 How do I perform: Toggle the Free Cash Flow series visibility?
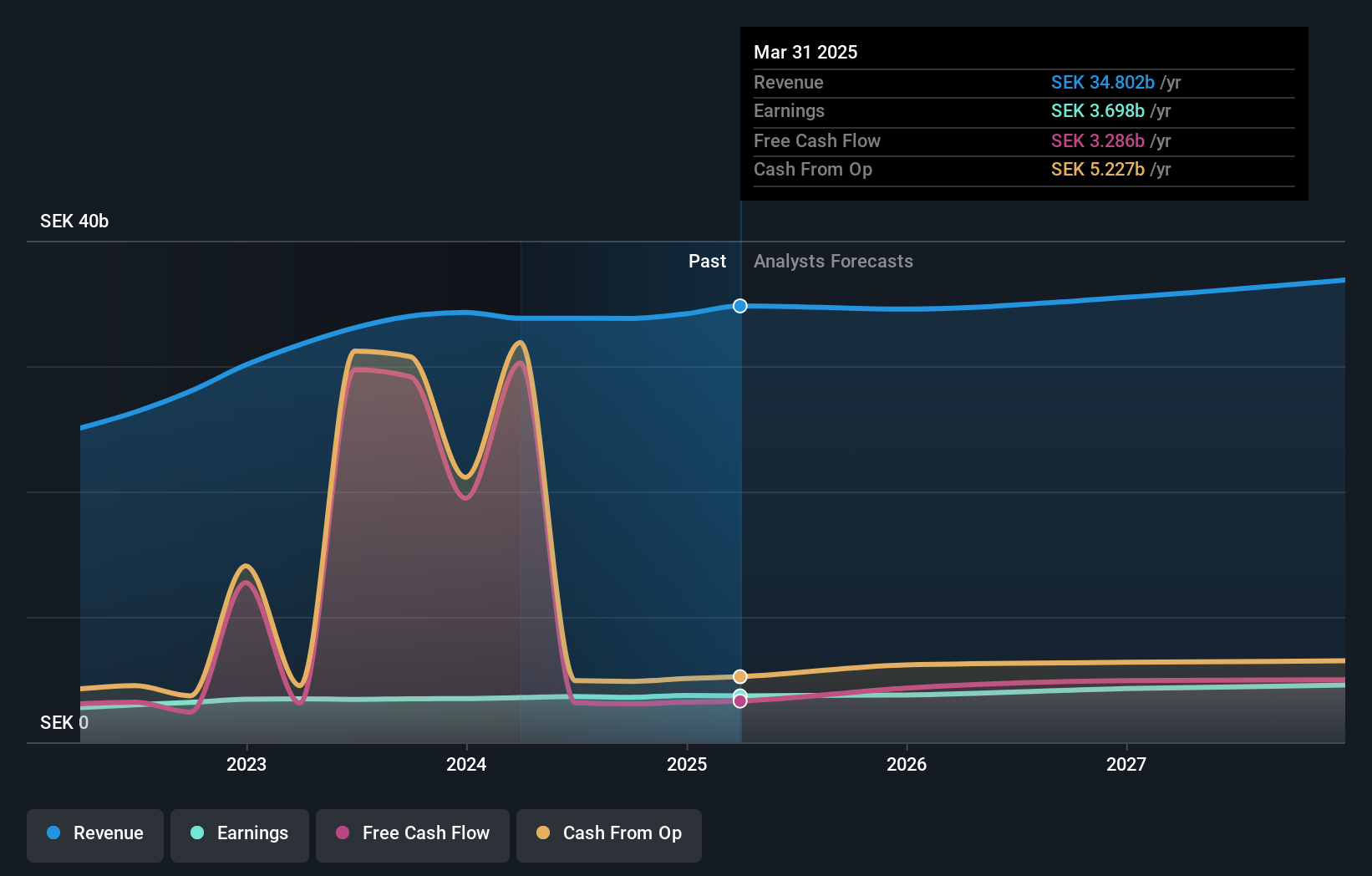(413, 835)
